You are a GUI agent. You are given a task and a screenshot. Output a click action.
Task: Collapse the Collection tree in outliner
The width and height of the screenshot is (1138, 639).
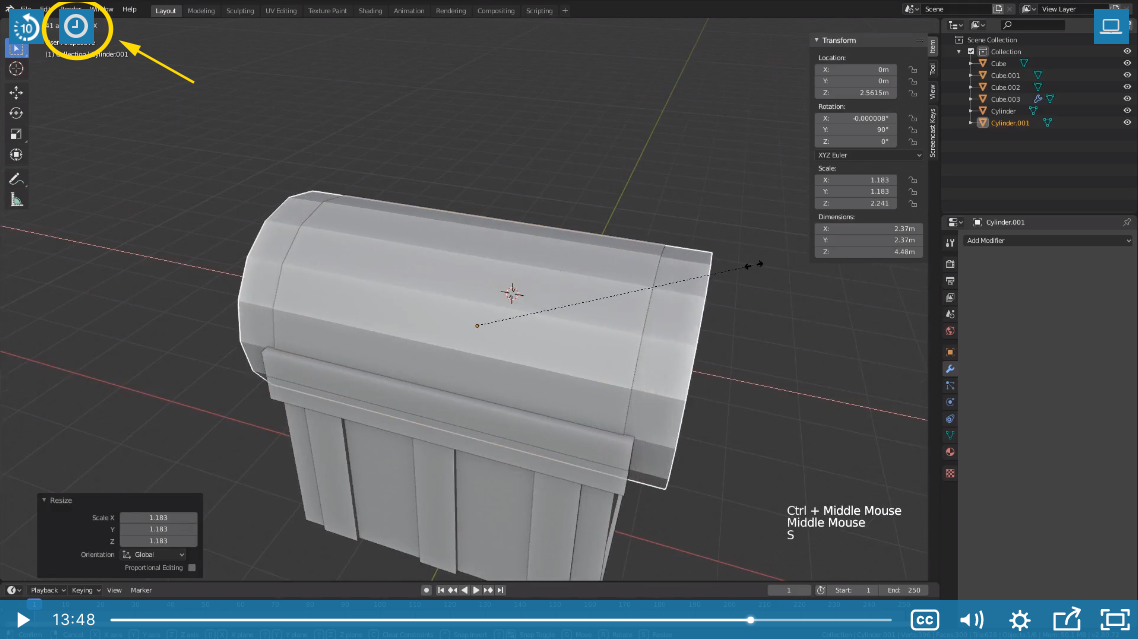tap(959, 52)
